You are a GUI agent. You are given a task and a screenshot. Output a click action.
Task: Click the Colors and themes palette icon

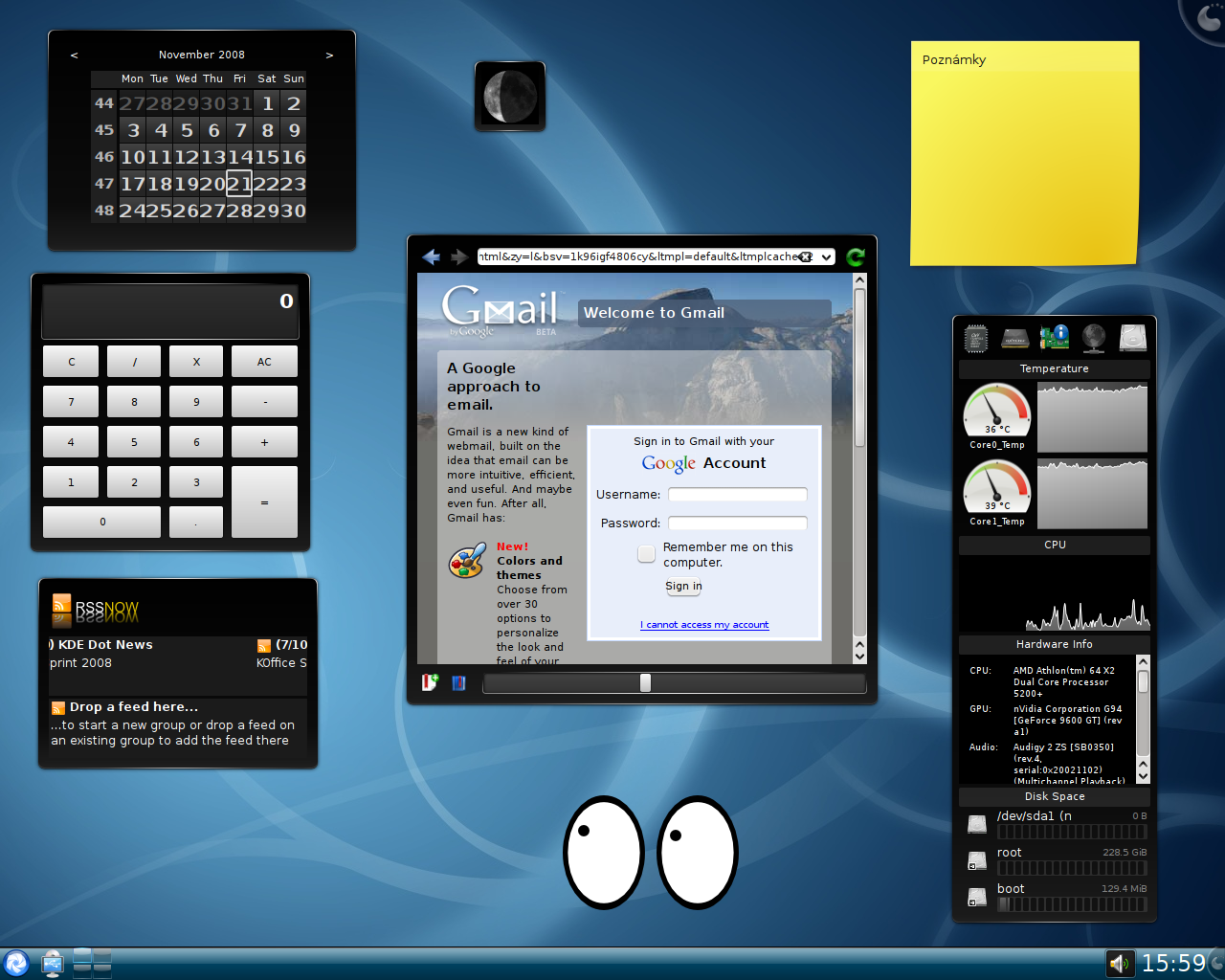pos(467,561)
